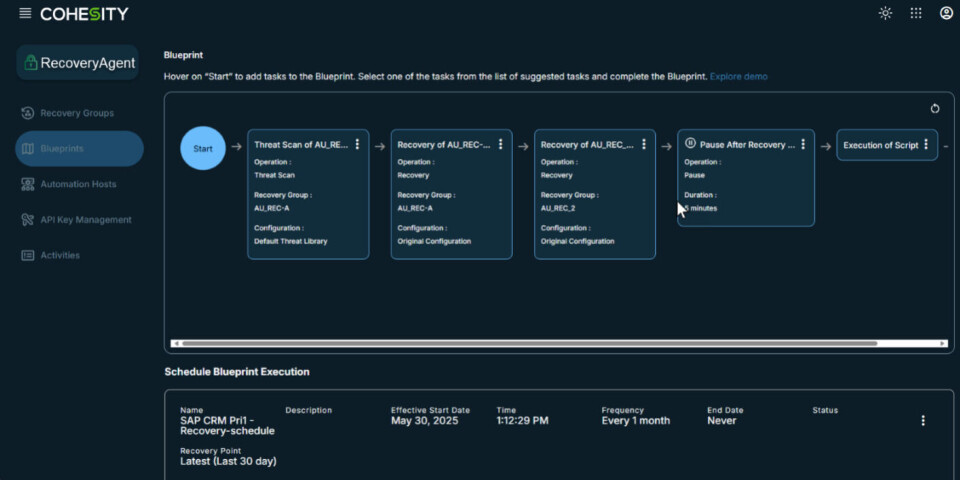Click the Start node in blueprint
Viewport: 960px width, 480px height.
click(203, 149)
